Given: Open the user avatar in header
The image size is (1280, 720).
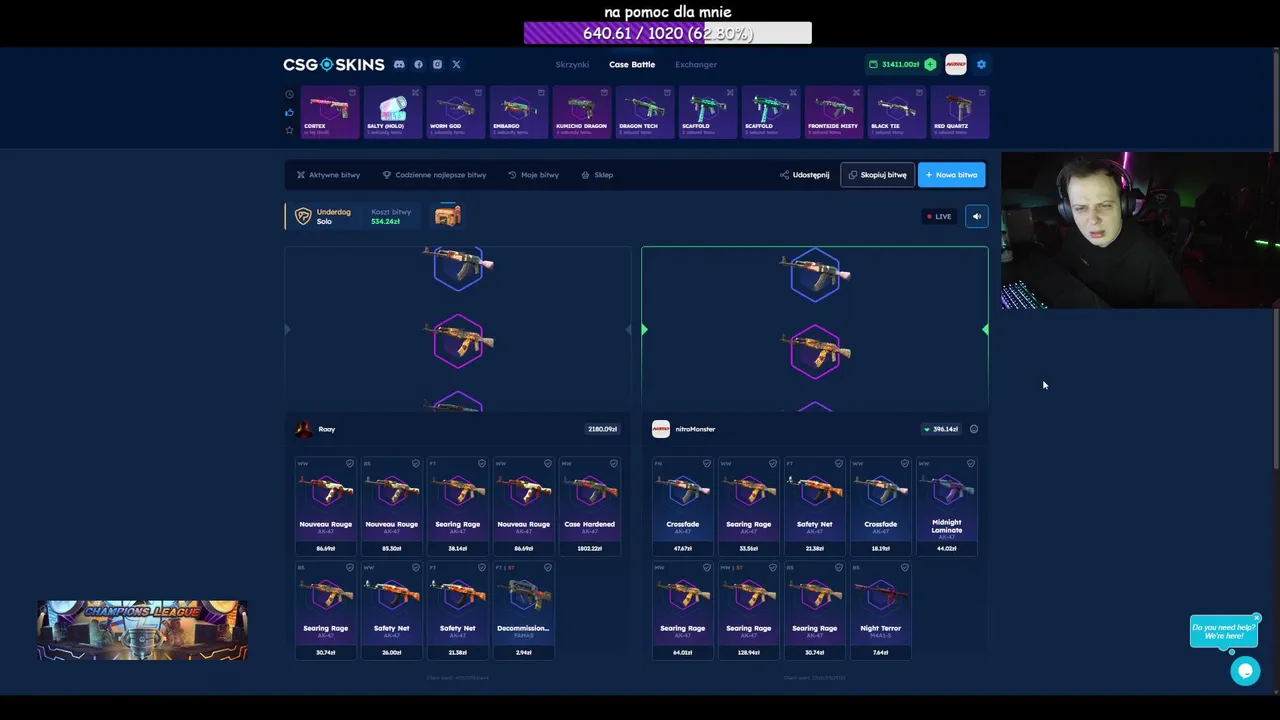Looking at the screenshot, I should pyautogui.click(x=955, y=64).
